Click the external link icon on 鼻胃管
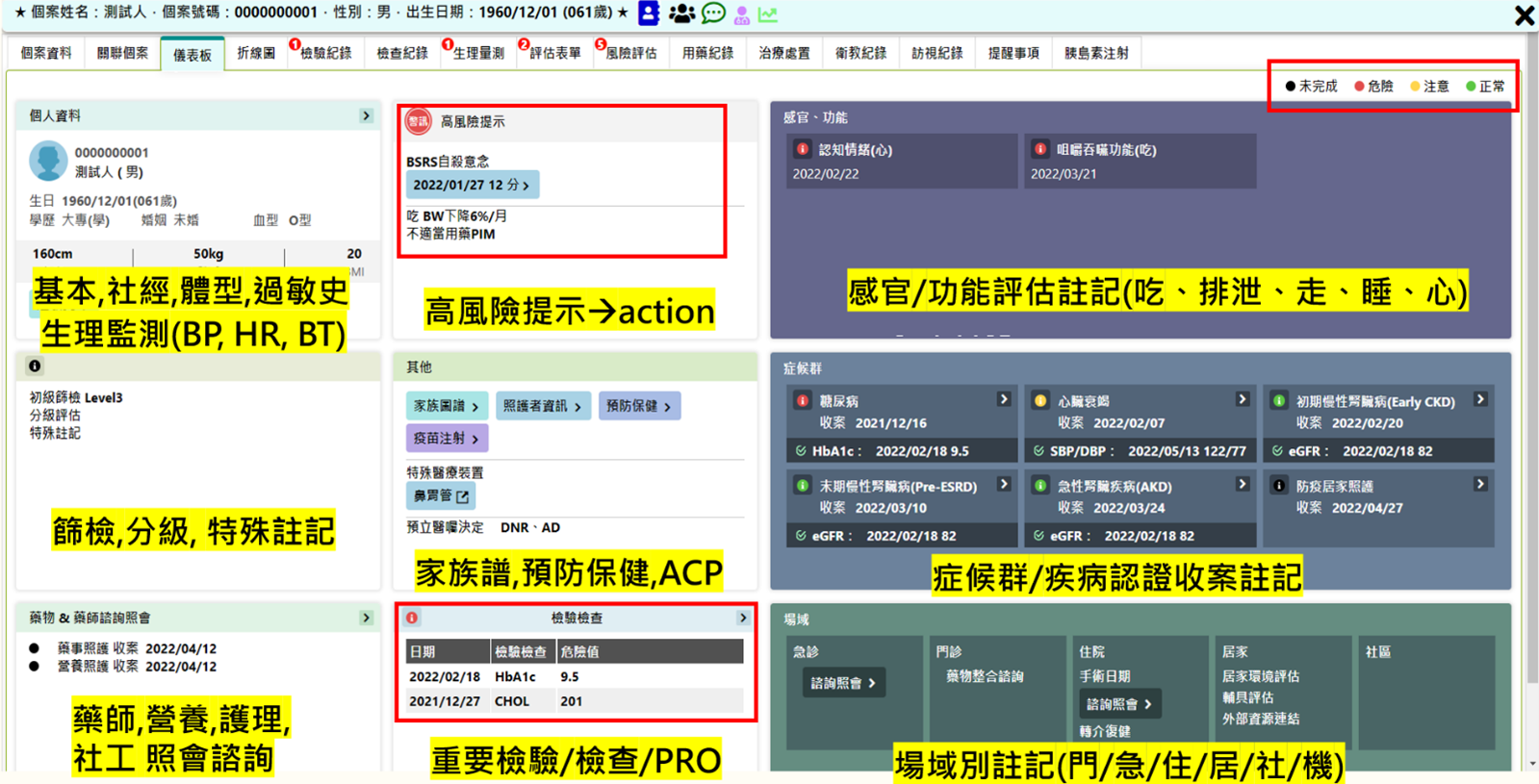 coord(463,496)
